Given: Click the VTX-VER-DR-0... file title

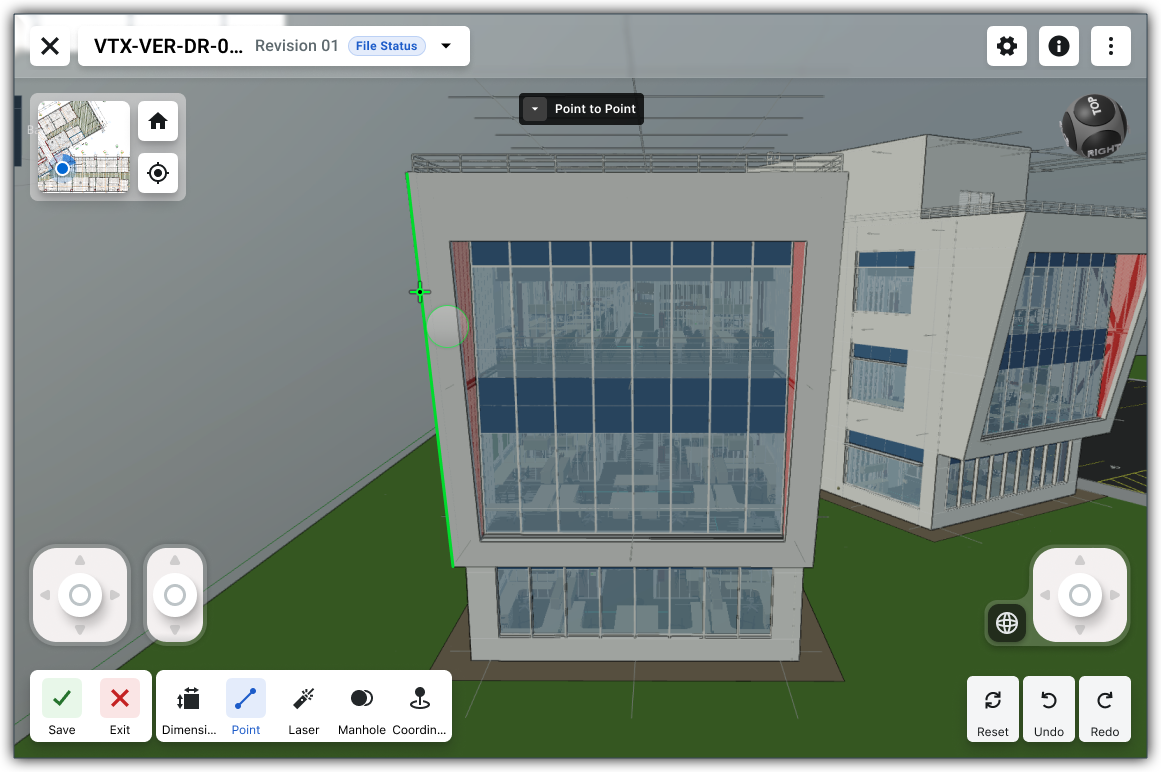Looking at the screenshot, I should point(168,46).
